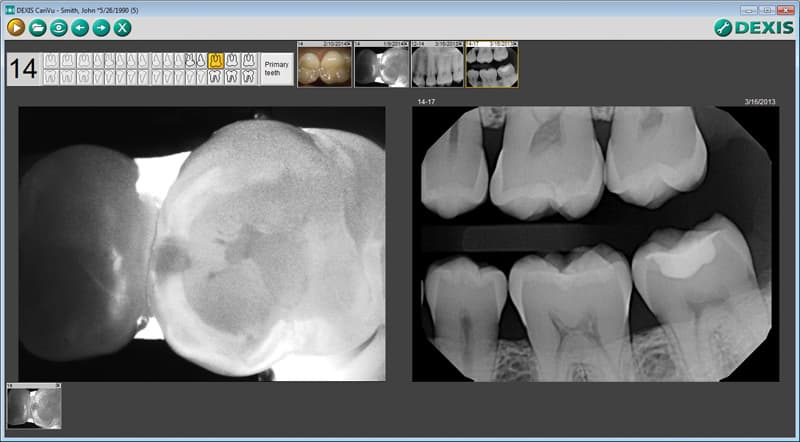This screenshot has width=800, height=442.
Task: Select the highlighted yellow tooth in chart
Action: 216,61
